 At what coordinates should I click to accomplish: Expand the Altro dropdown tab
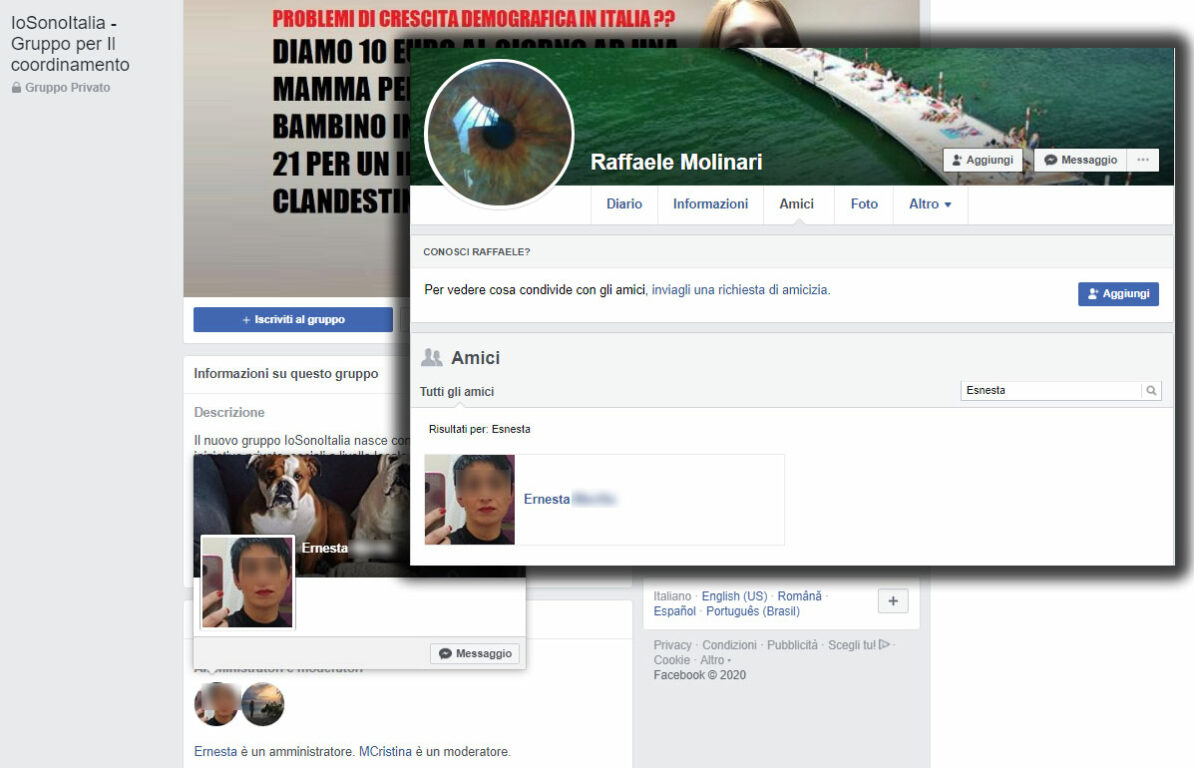coord(930,204)
